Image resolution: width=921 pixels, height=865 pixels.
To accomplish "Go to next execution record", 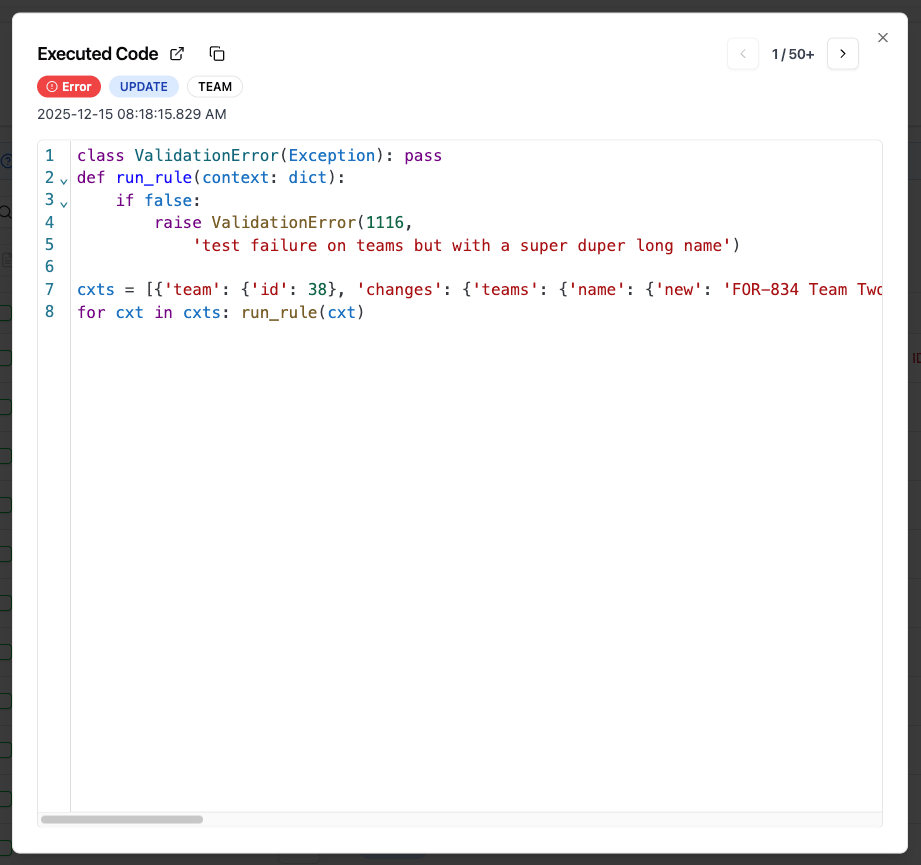I will click(842, 54).
